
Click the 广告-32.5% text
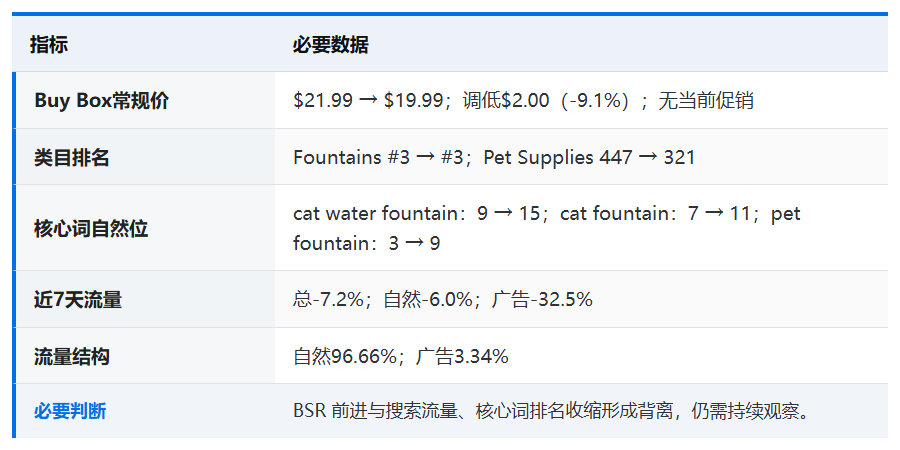pos(542,300)
